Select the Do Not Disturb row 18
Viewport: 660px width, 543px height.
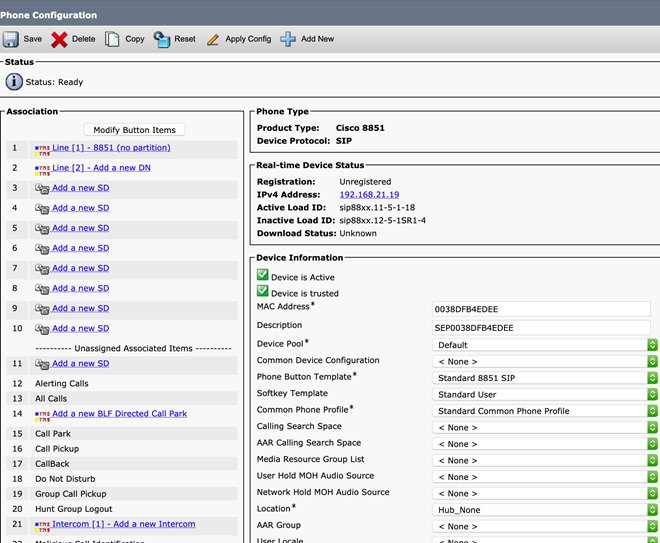coord(122,479)
